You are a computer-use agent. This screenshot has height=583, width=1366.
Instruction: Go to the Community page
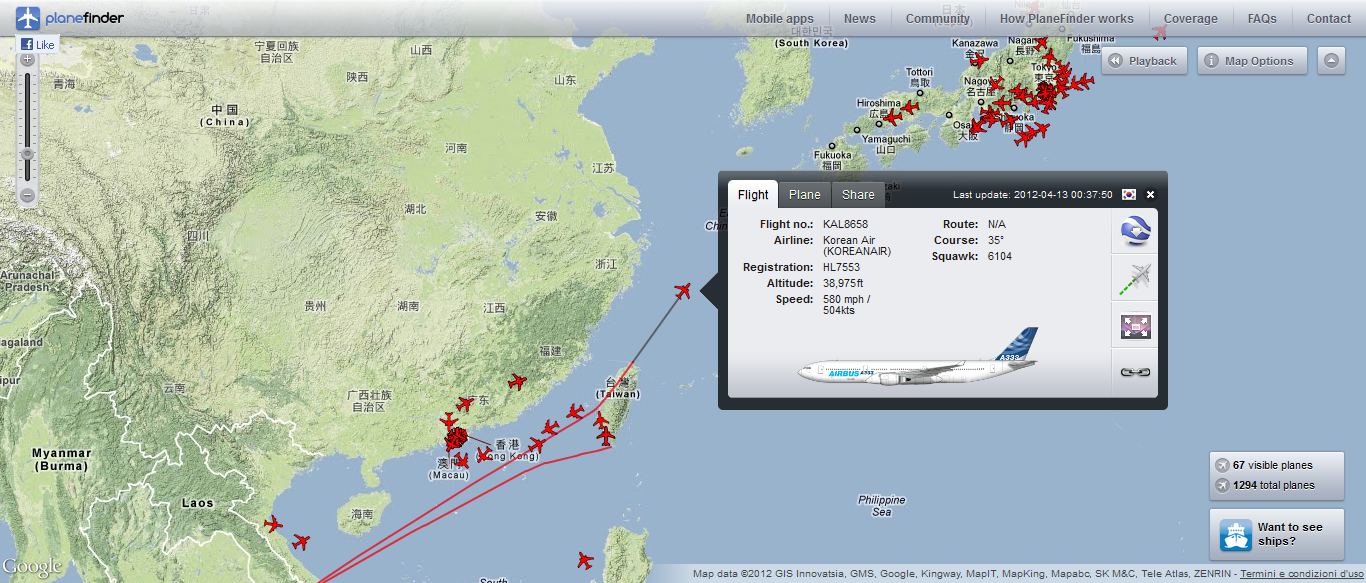(938, 18)
